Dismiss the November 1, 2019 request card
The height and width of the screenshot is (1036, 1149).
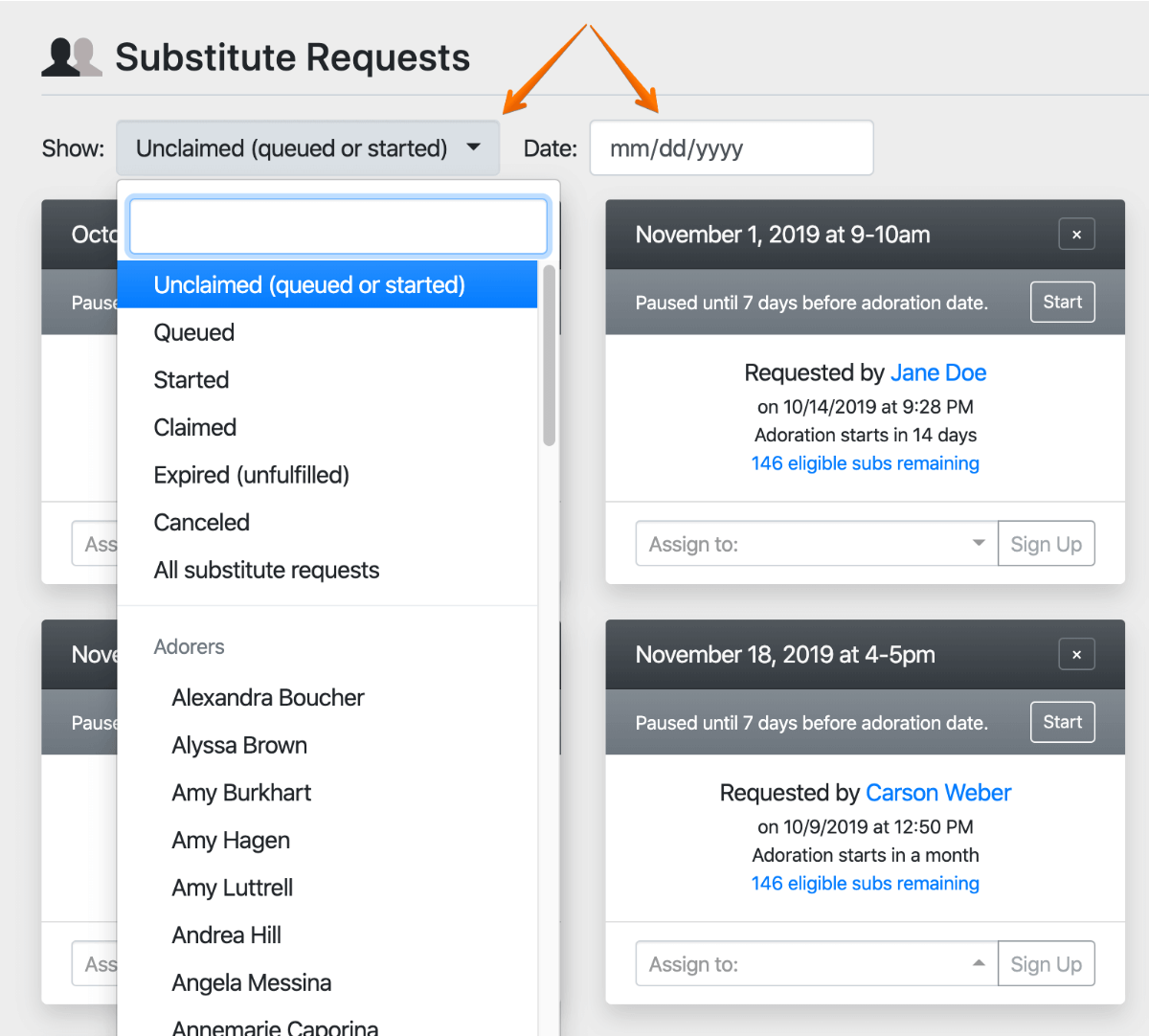tap(1076, 235)
